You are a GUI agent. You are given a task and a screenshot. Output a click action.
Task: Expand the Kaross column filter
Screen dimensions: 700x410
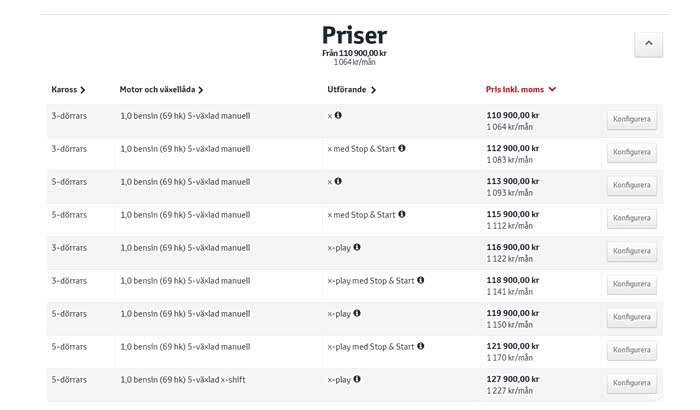(x=68, y=90)
